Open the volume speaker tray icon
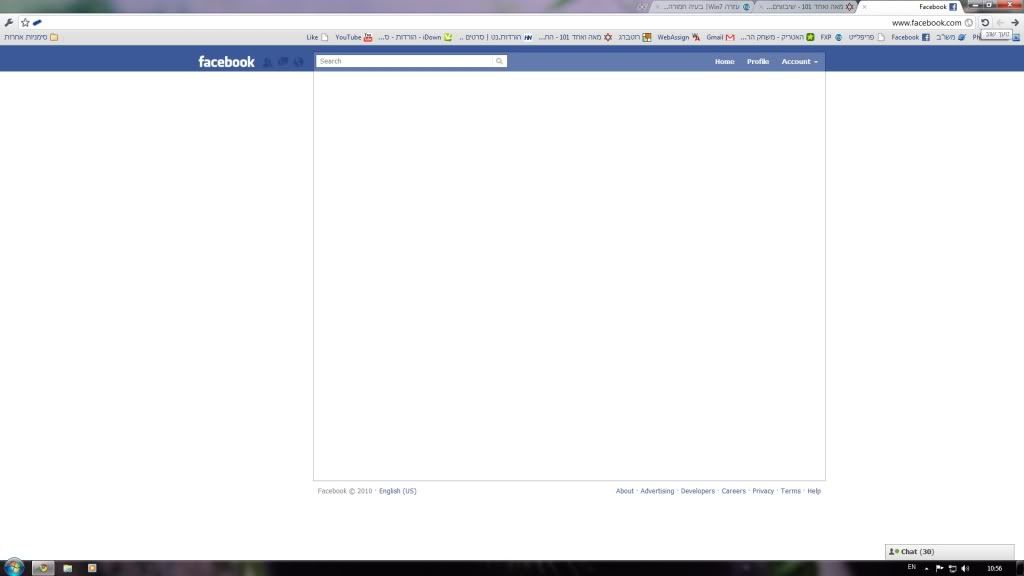Image resolution: width=1024 pixels, height=576 pixels. coord(965,568)
